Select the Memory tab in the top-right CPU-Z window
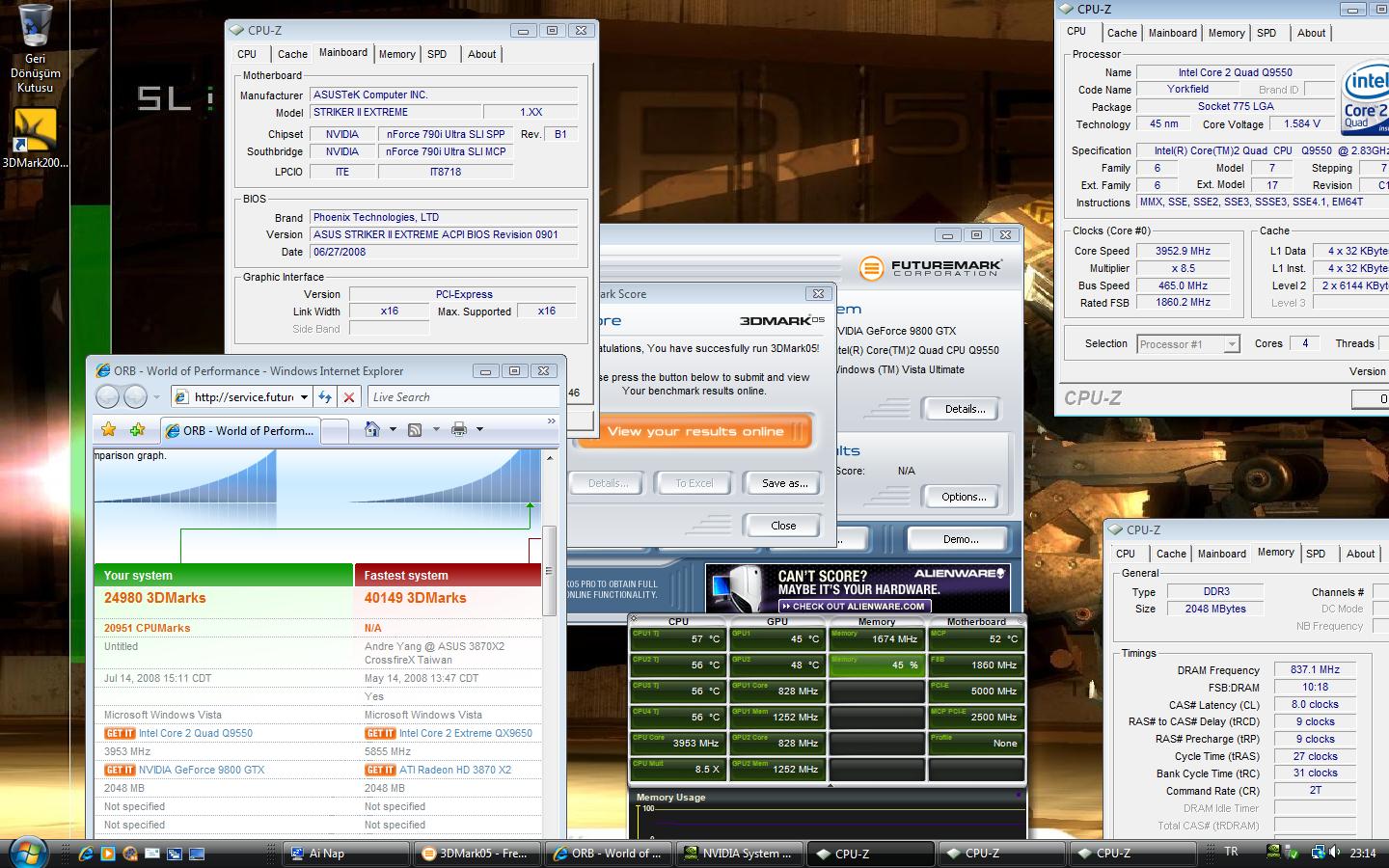 1226,33
